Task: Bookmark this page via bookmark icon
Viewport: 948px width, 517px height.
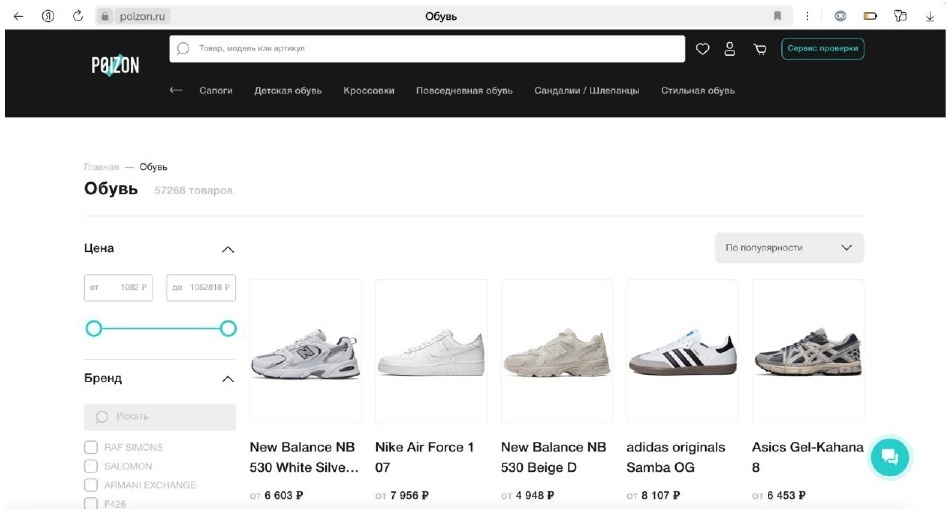Action: click(x=778, y=16)
